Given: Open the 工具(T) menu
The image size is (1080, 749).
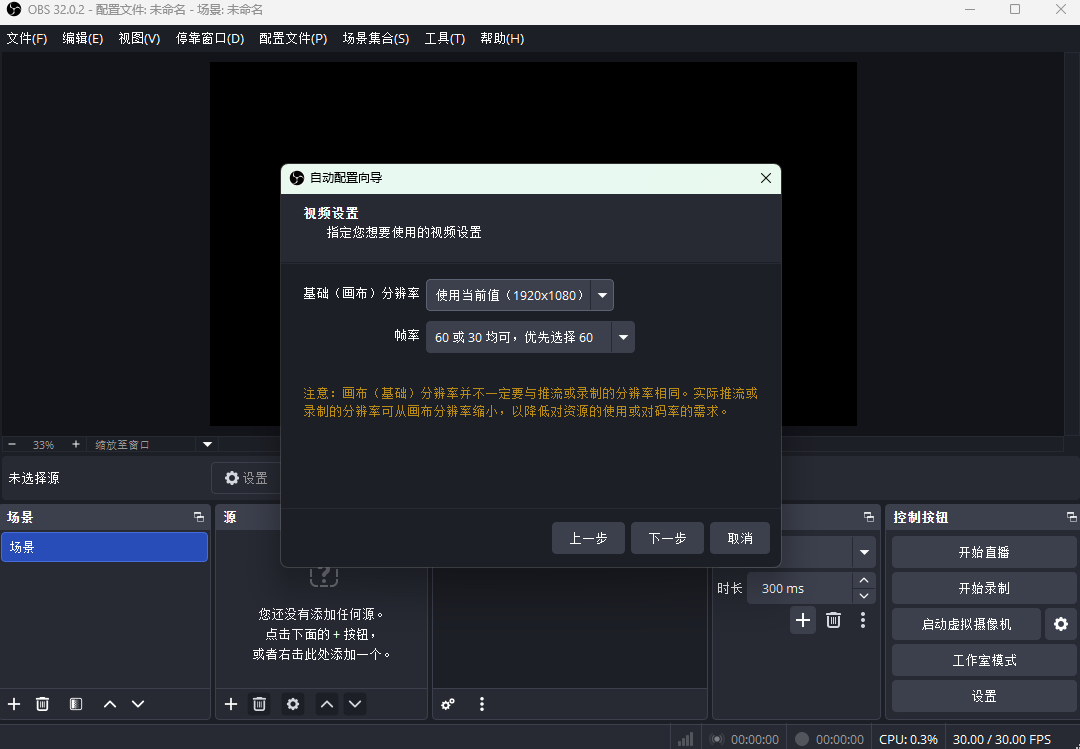Looking at the screenshot, I should tap(444, 38).
